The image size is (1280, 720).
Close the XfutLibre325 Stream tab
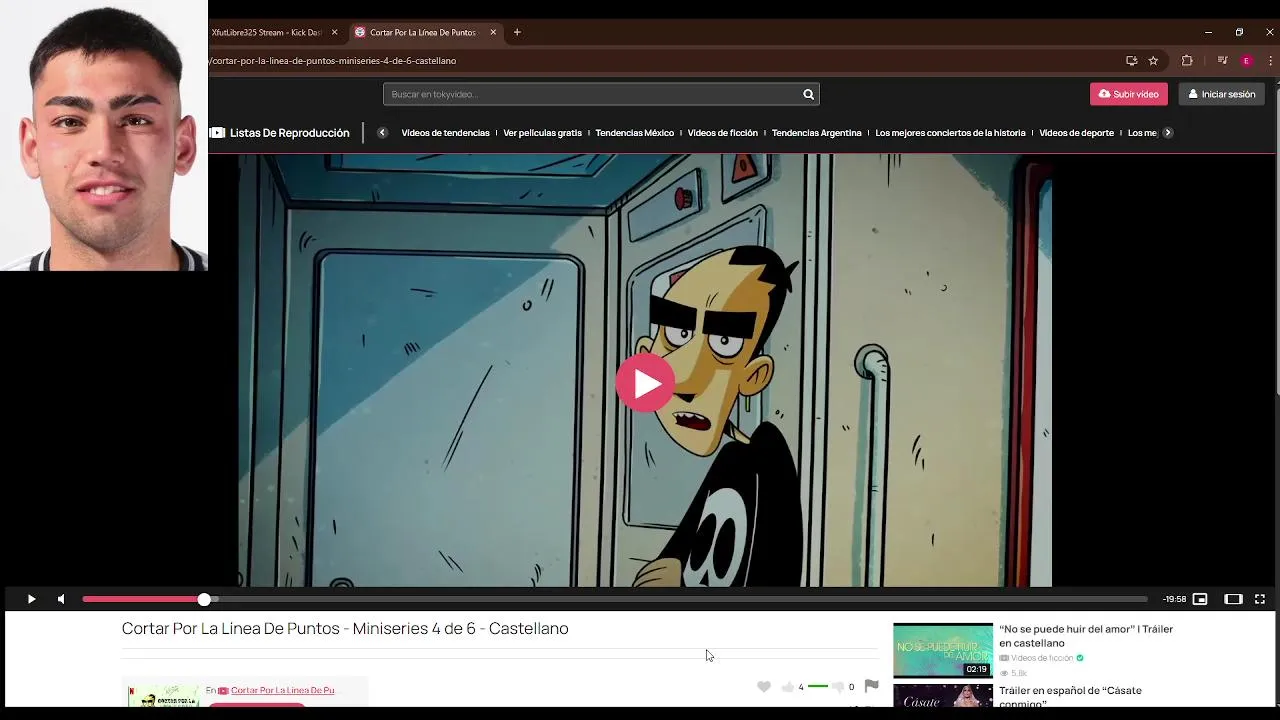[x=334, y=32]
